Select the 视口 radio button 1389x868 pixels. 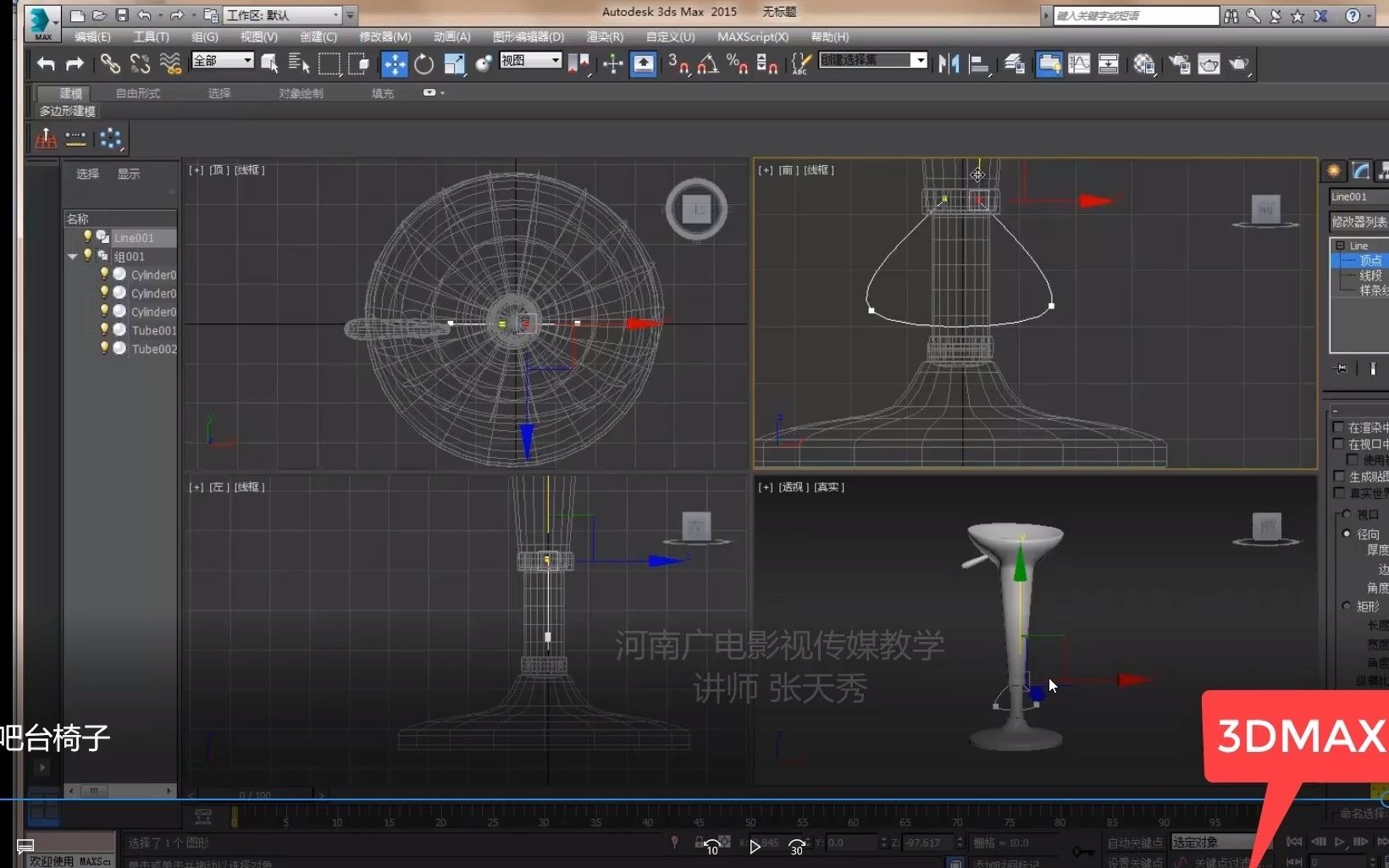coord(1347,514)
